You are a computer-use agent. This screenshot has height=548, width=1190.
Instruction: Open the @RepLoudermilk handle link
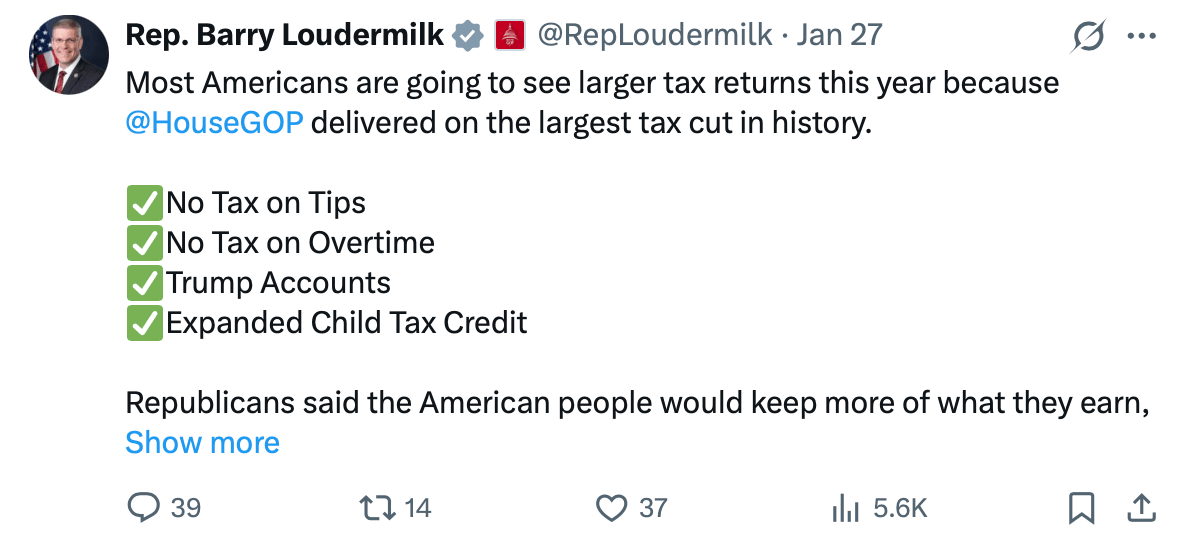tap(655, 35)
